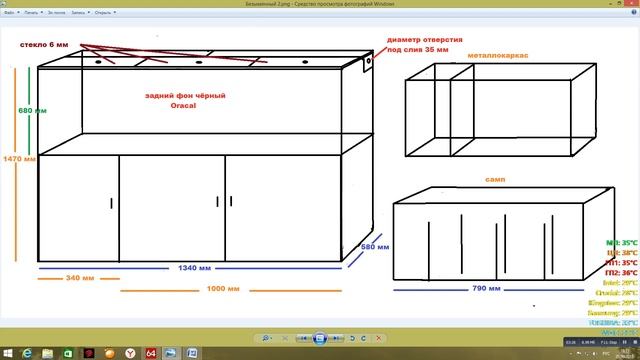Click the drawn label Oracal
The height and width of the screenshot is (360, 640).
183,105
